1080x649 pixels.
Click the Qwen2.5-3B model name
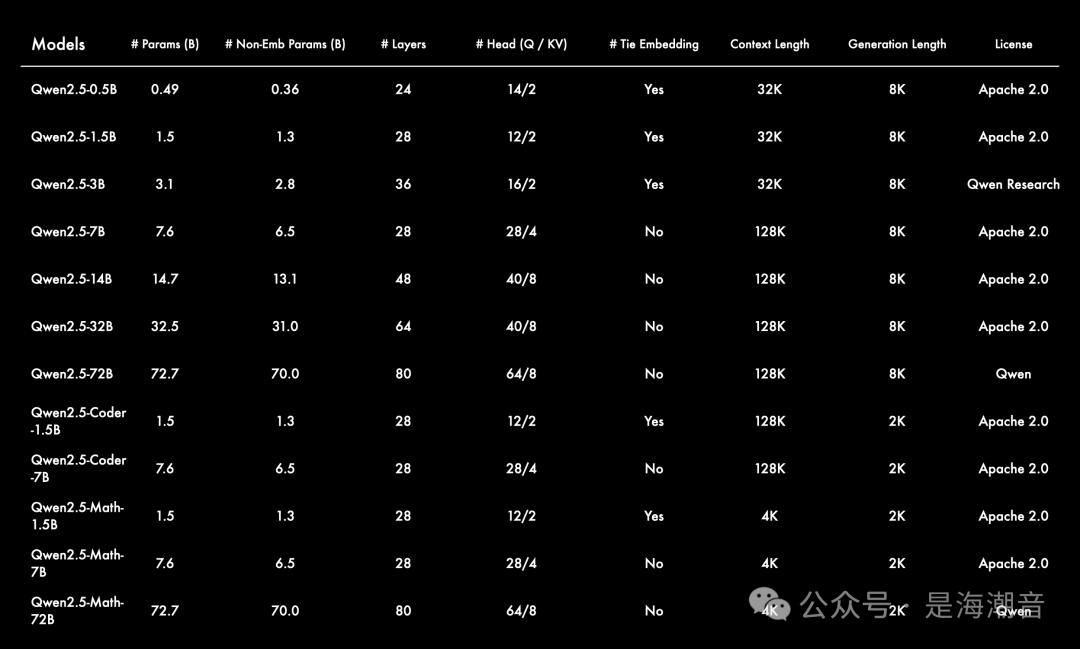(x=68, y=184)
